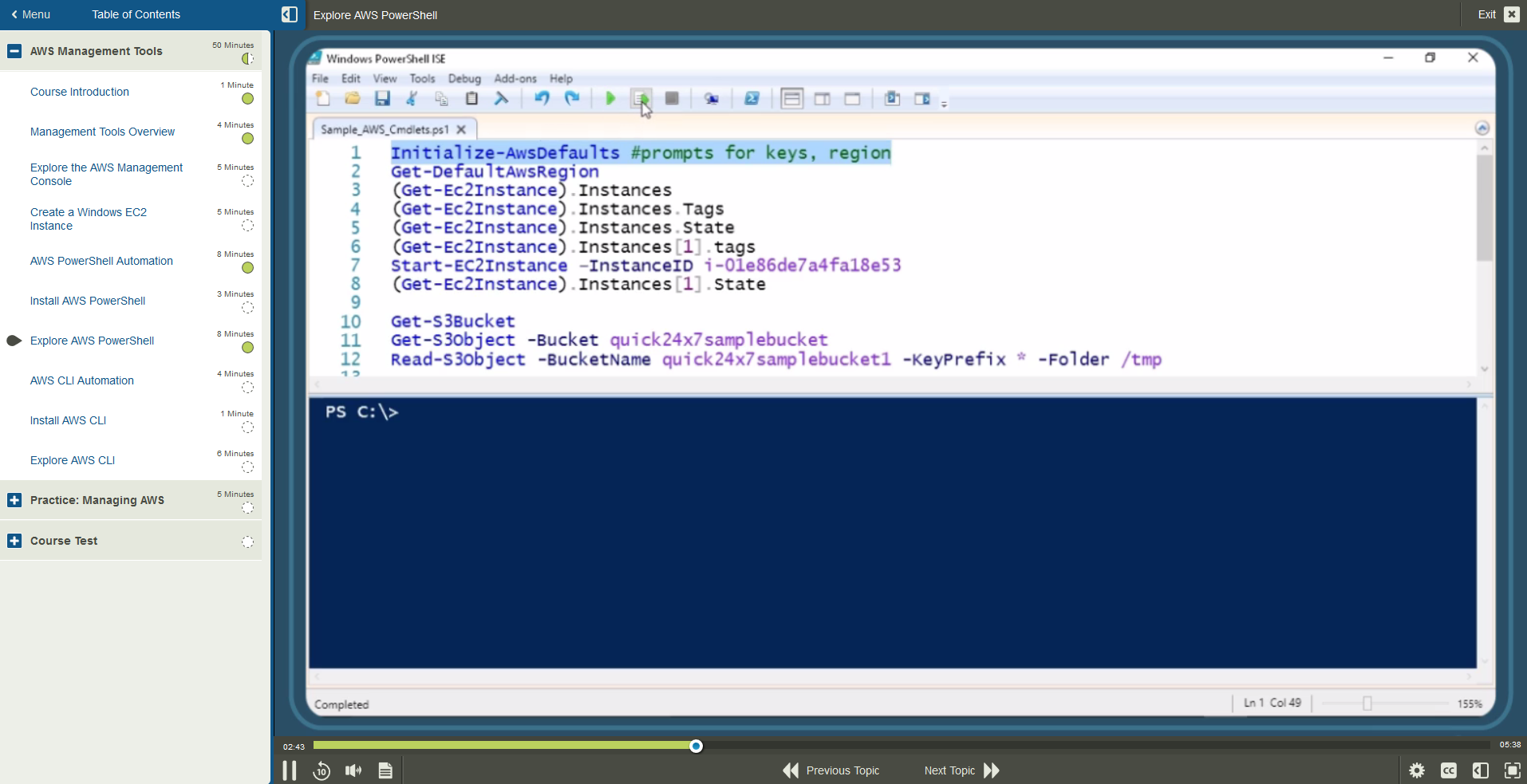
Task: Mute the player volume
Action: point(353,770)
